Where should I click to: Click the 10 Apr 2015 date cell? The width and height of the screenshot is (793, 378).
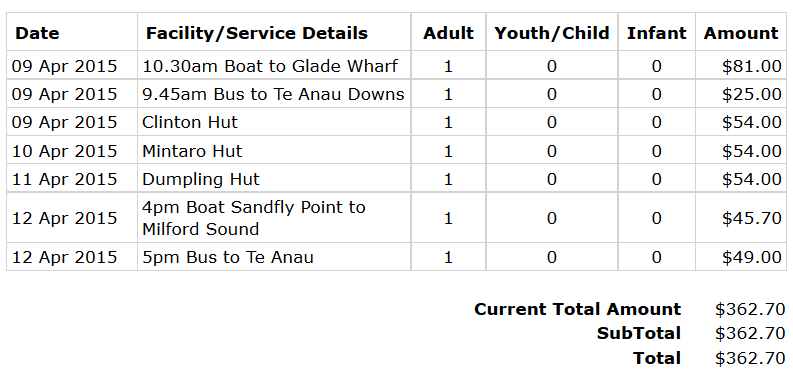click(x=72, y=150)
